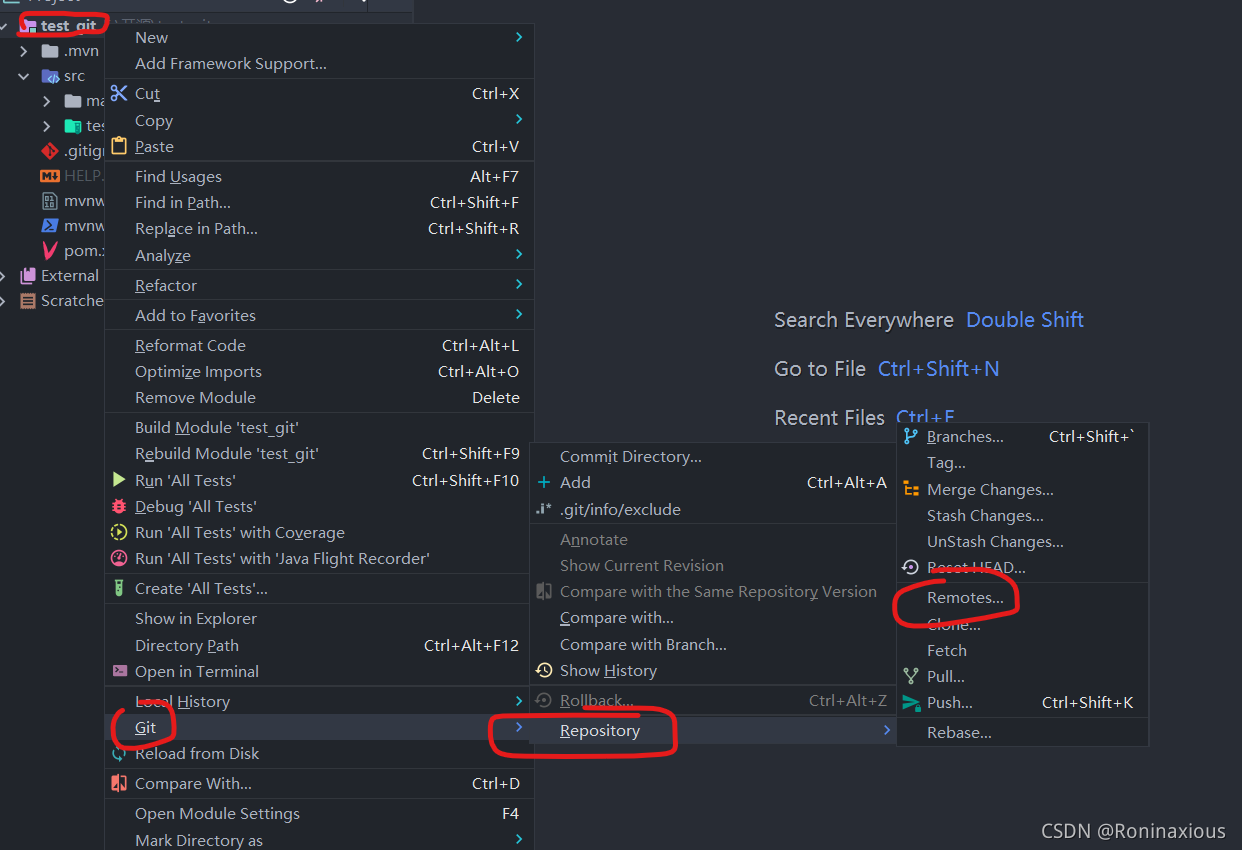Select Show in Explorer entry
Image resolution: width=1242 pixels, height=850 pixels.
(x=319, y=618)
